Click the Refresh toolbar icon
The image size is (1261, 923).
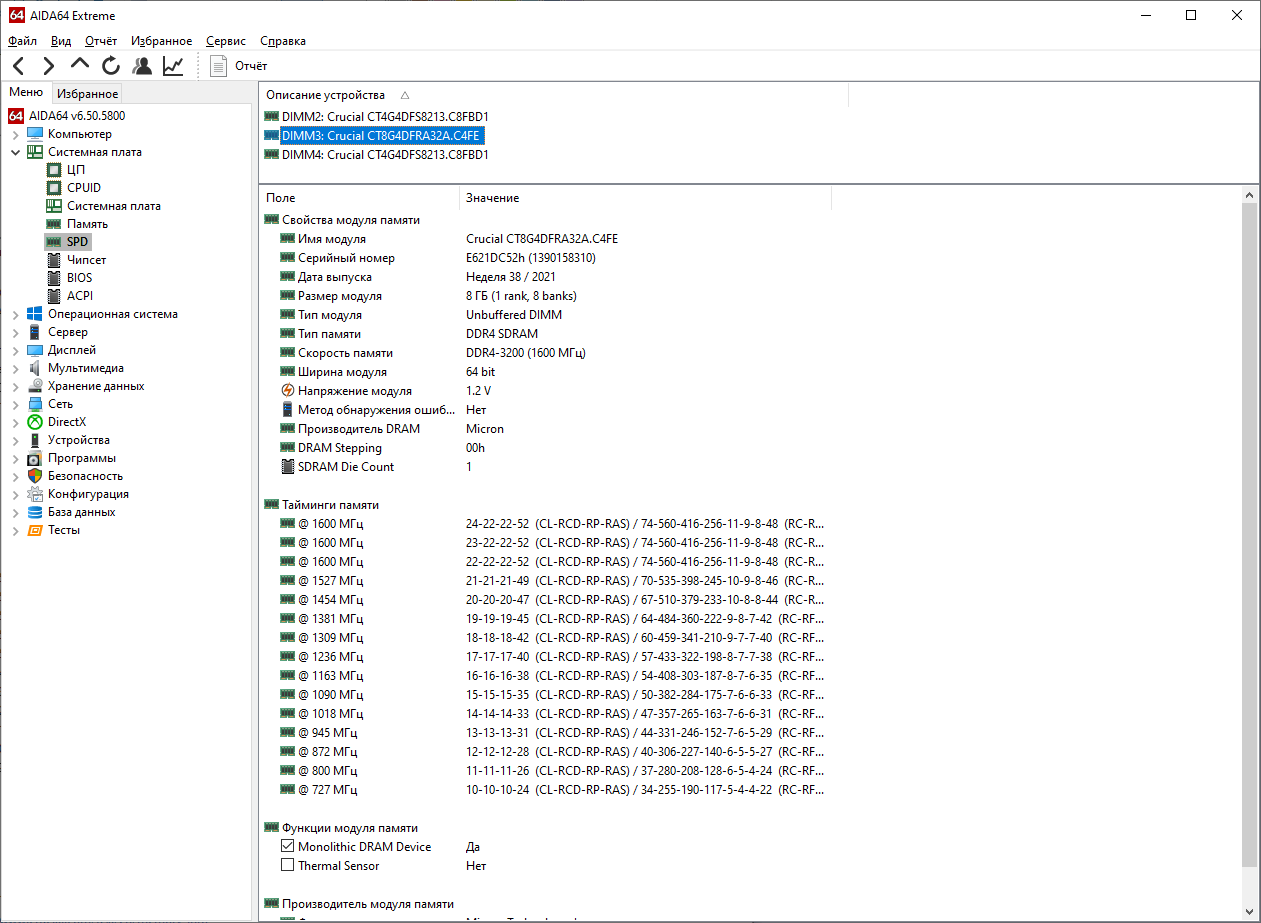coord(111,66)
